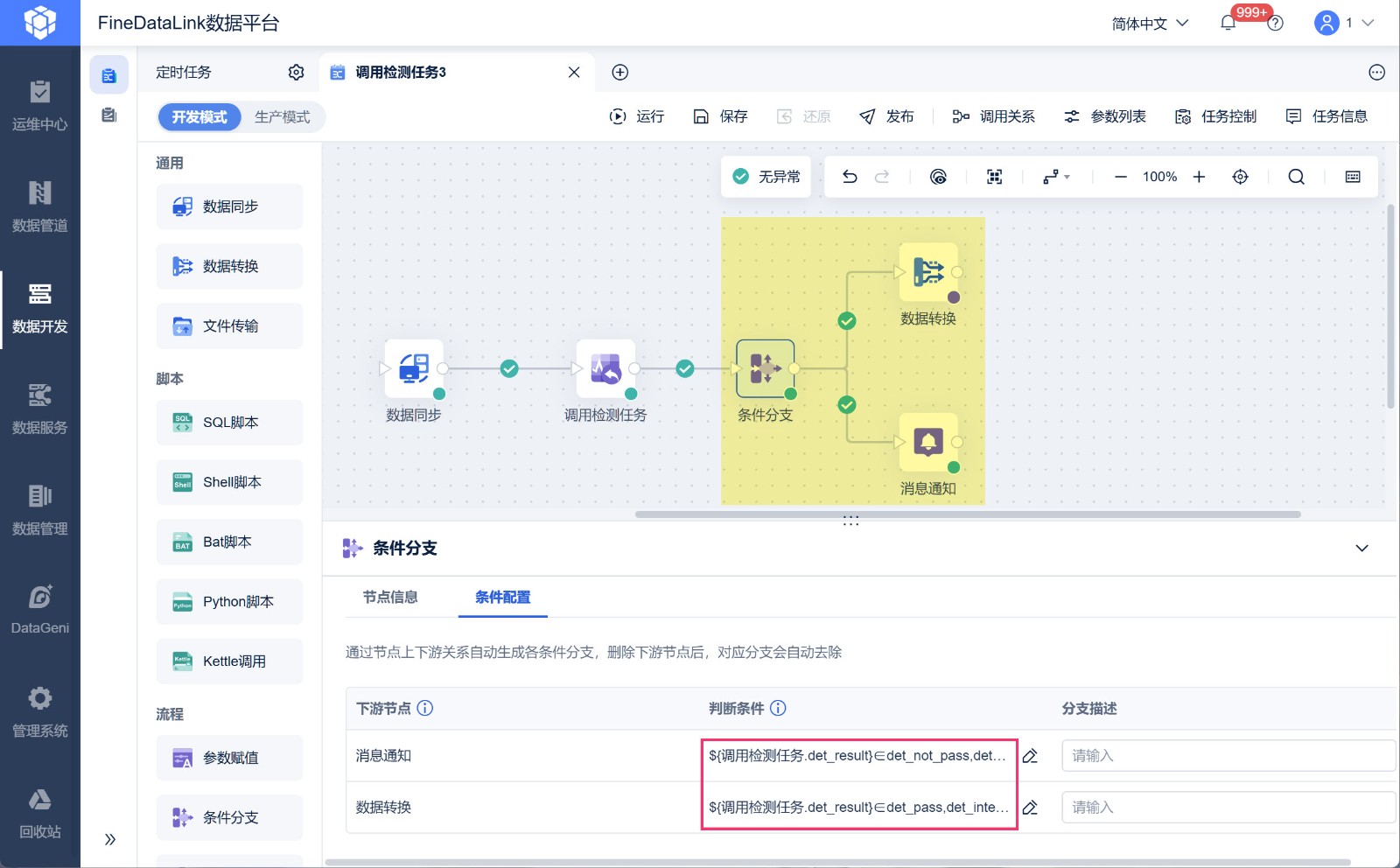Image resolution: width=1400 pixels, height=868 pixels.
Task: Save the task with 保存
Action: (720, 116)
